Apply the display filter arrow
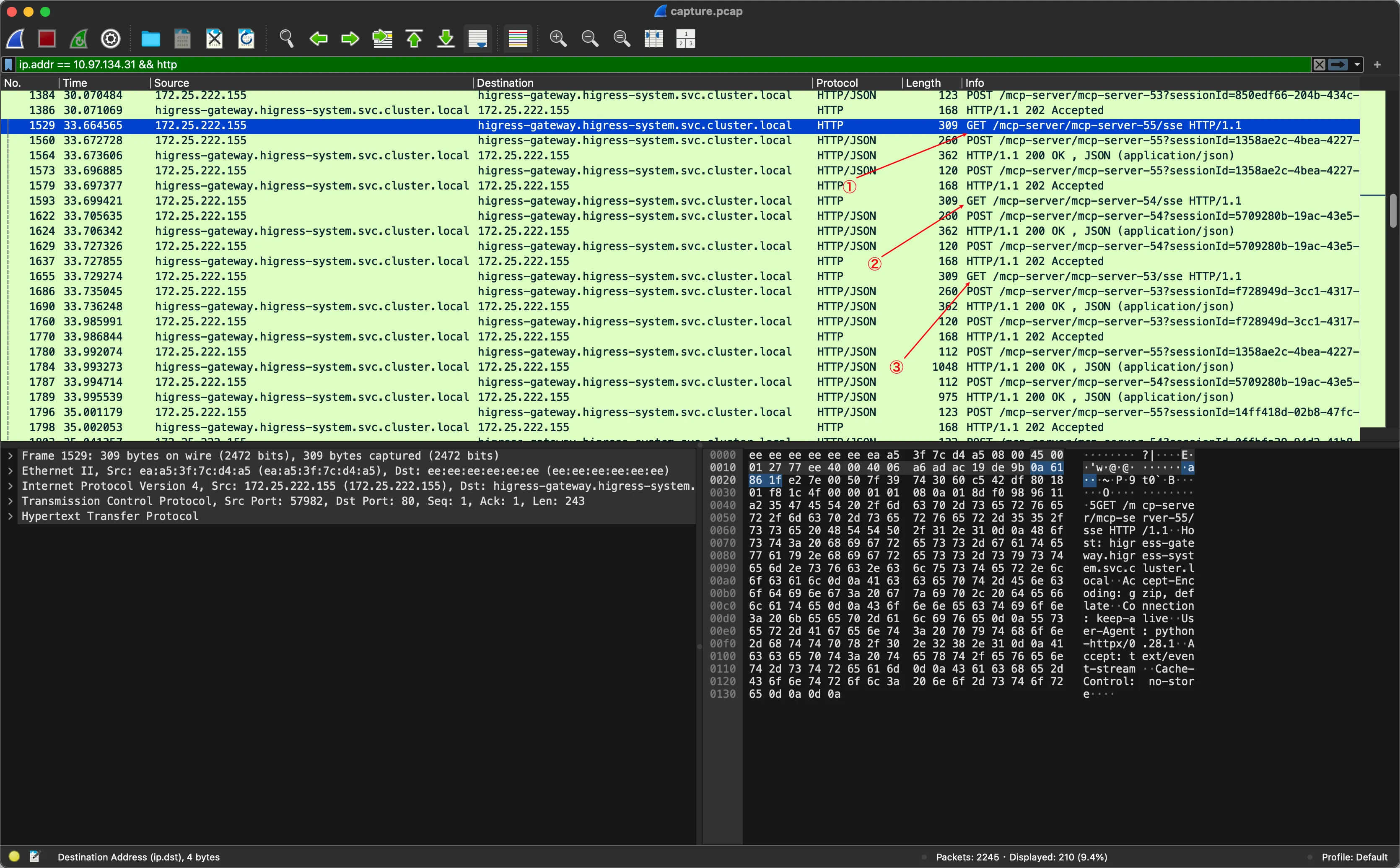 (1338, 64)
